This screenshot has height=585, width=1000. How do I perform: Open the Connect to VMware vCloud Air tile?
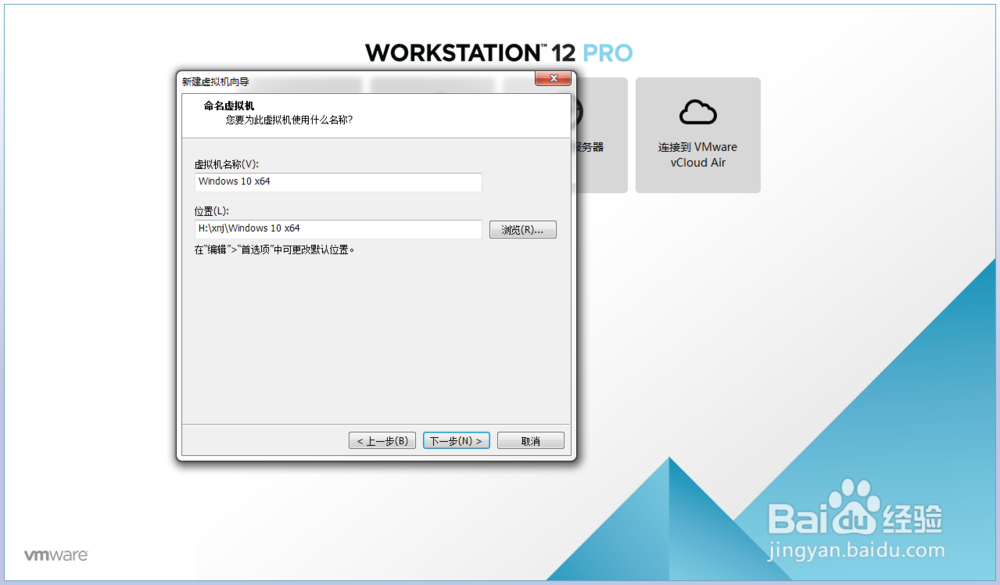tap(698, 135)
